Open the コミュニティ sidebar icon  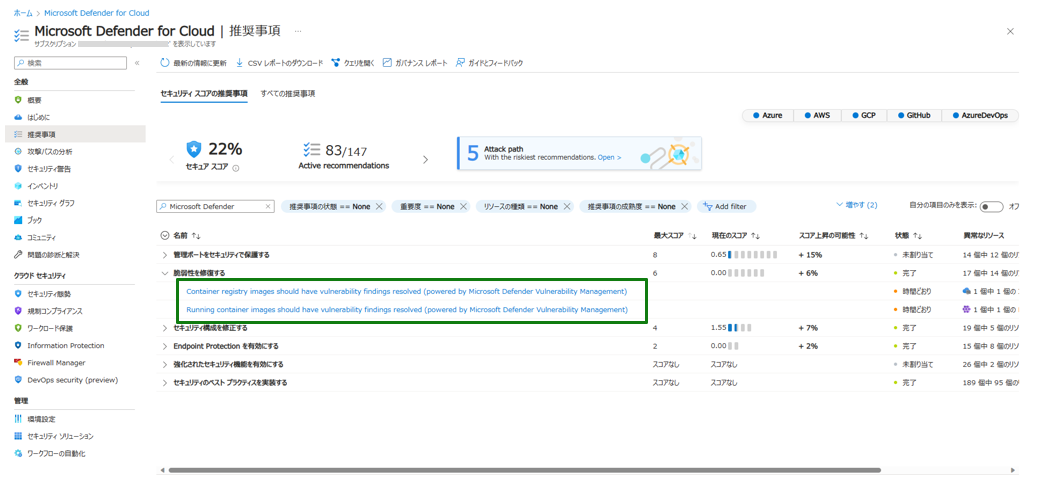tap(19, 238)
